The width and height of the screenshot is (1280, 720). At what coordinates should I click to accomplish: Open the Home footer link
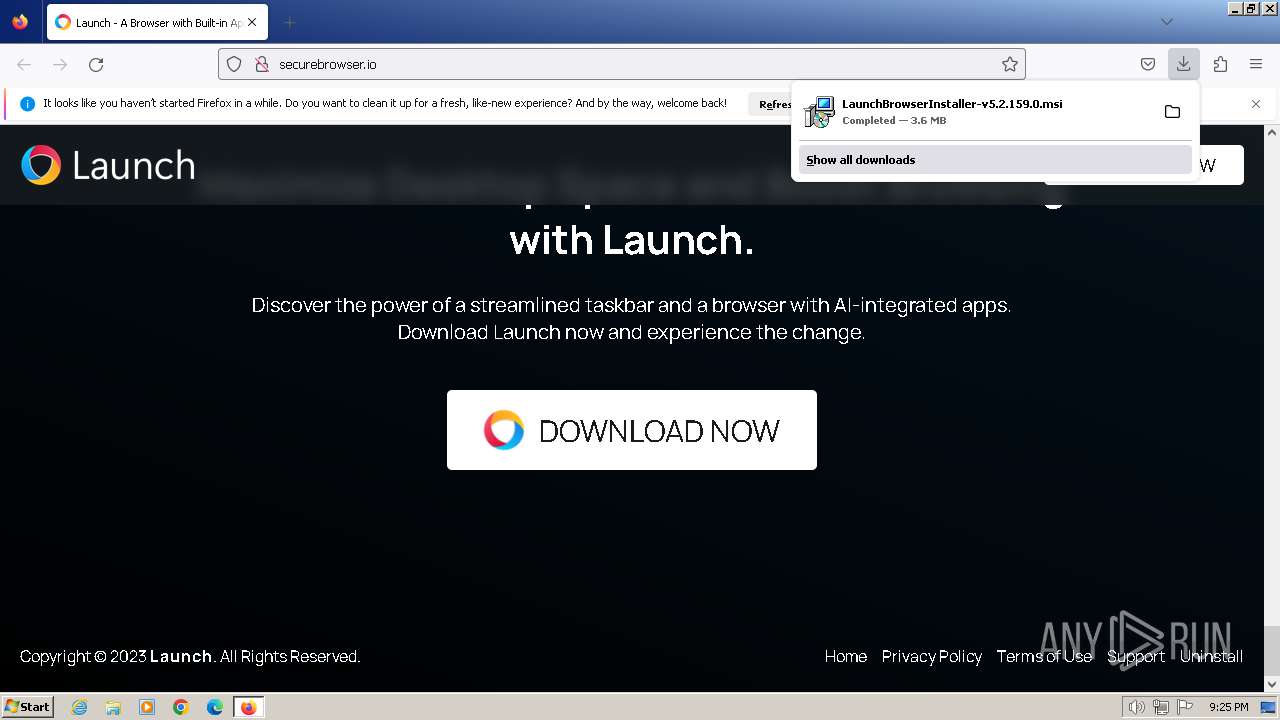point(846,656)
